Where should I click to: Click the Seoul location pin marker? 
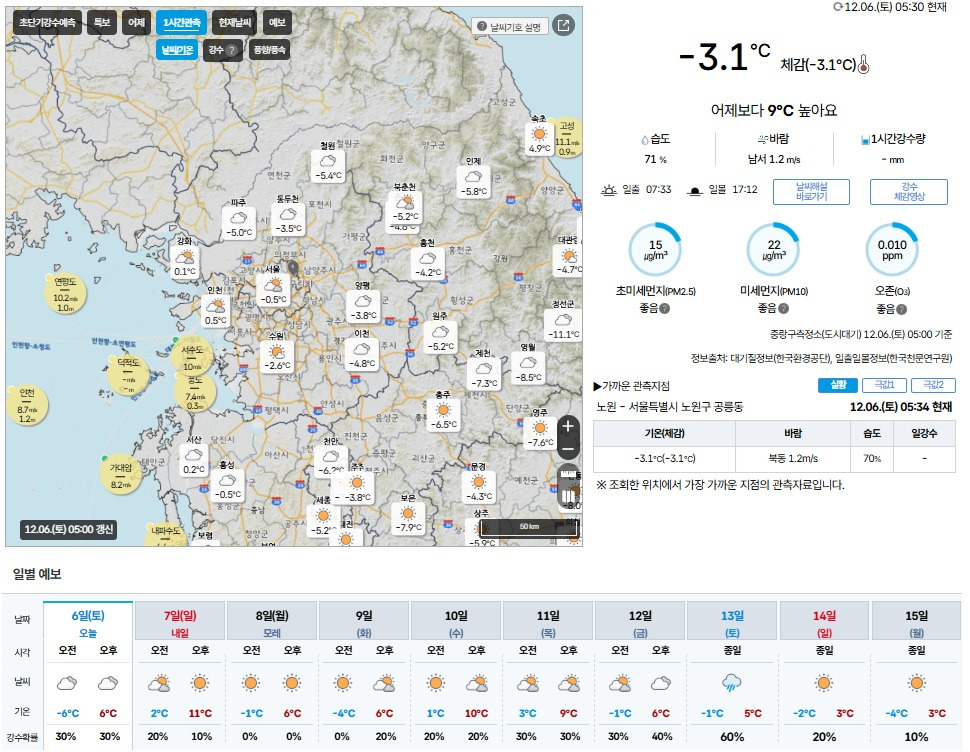pos(293,267)
